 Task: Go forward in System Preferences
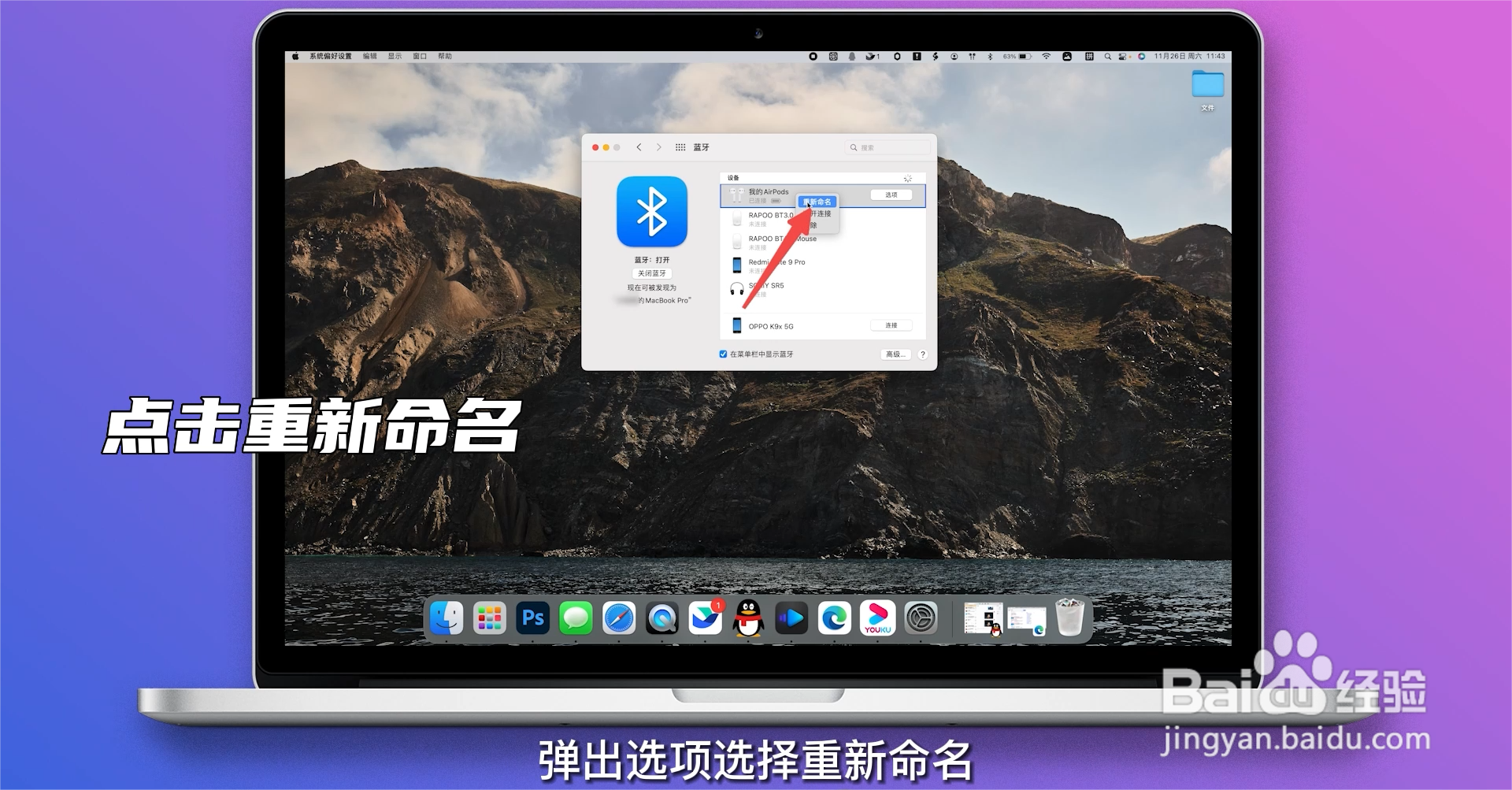[x=659, y=147]
